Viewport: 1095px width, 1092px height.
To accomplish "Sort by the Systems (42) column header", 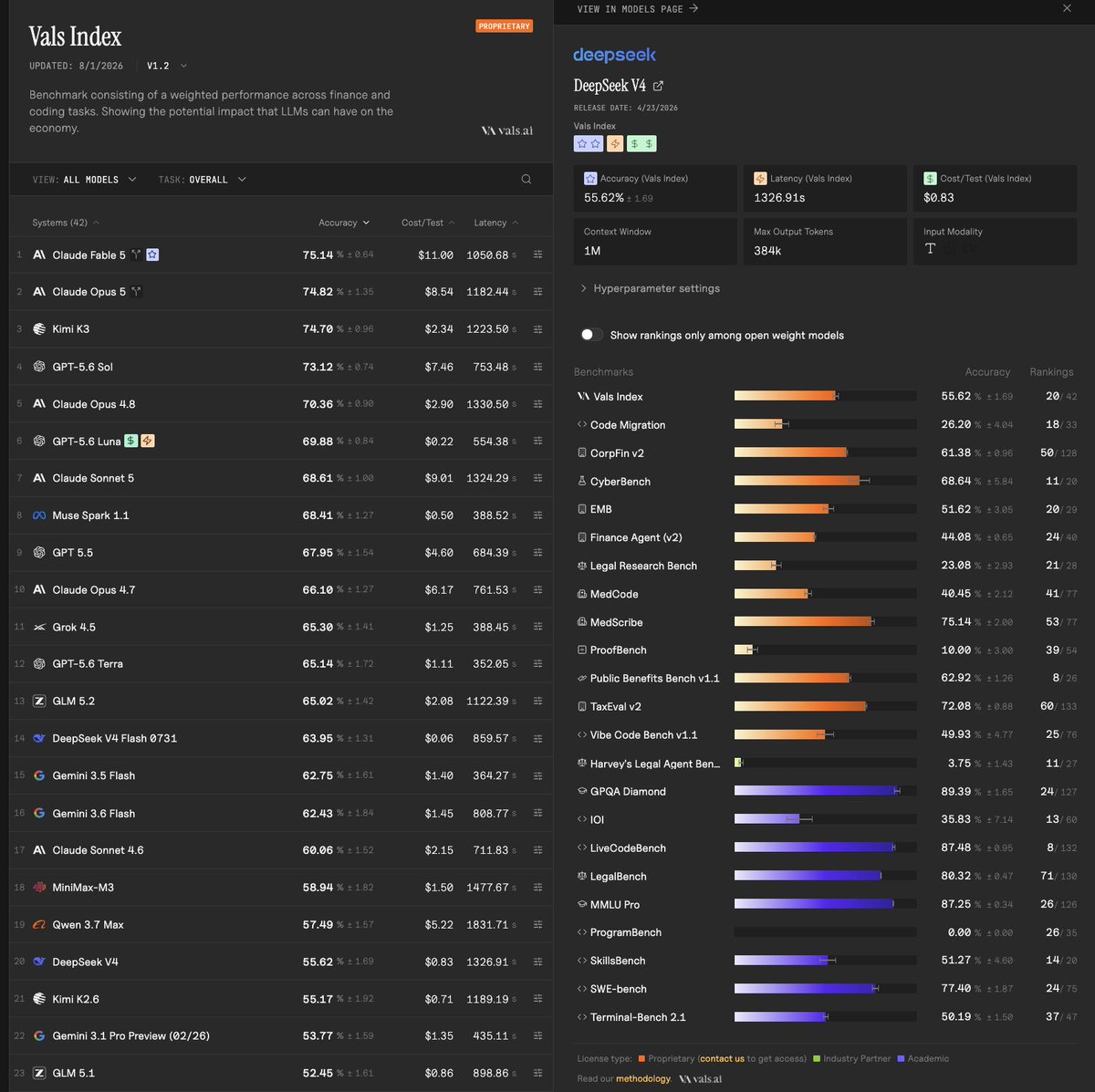I will coord(66,223).
